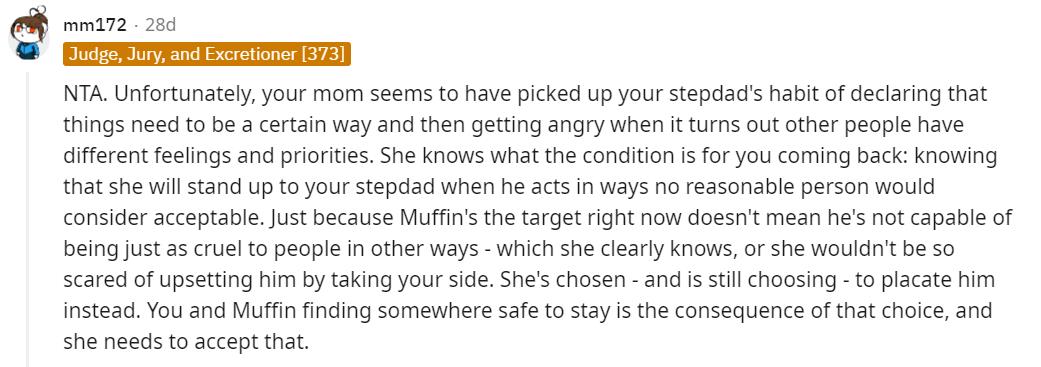
Task: Click the words different feelings and priorities
Action: [212, 157]
